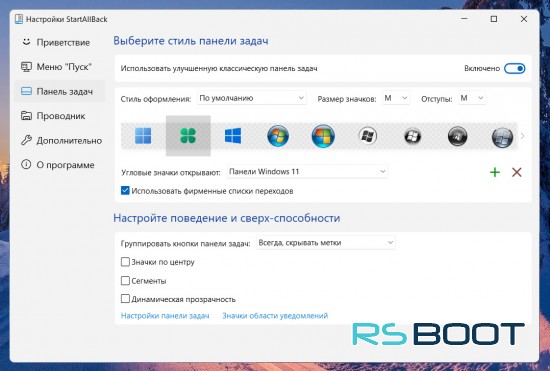550x371 pixels.
Task: Open the Меню "Пуск" section
Action: coord(60,67)
